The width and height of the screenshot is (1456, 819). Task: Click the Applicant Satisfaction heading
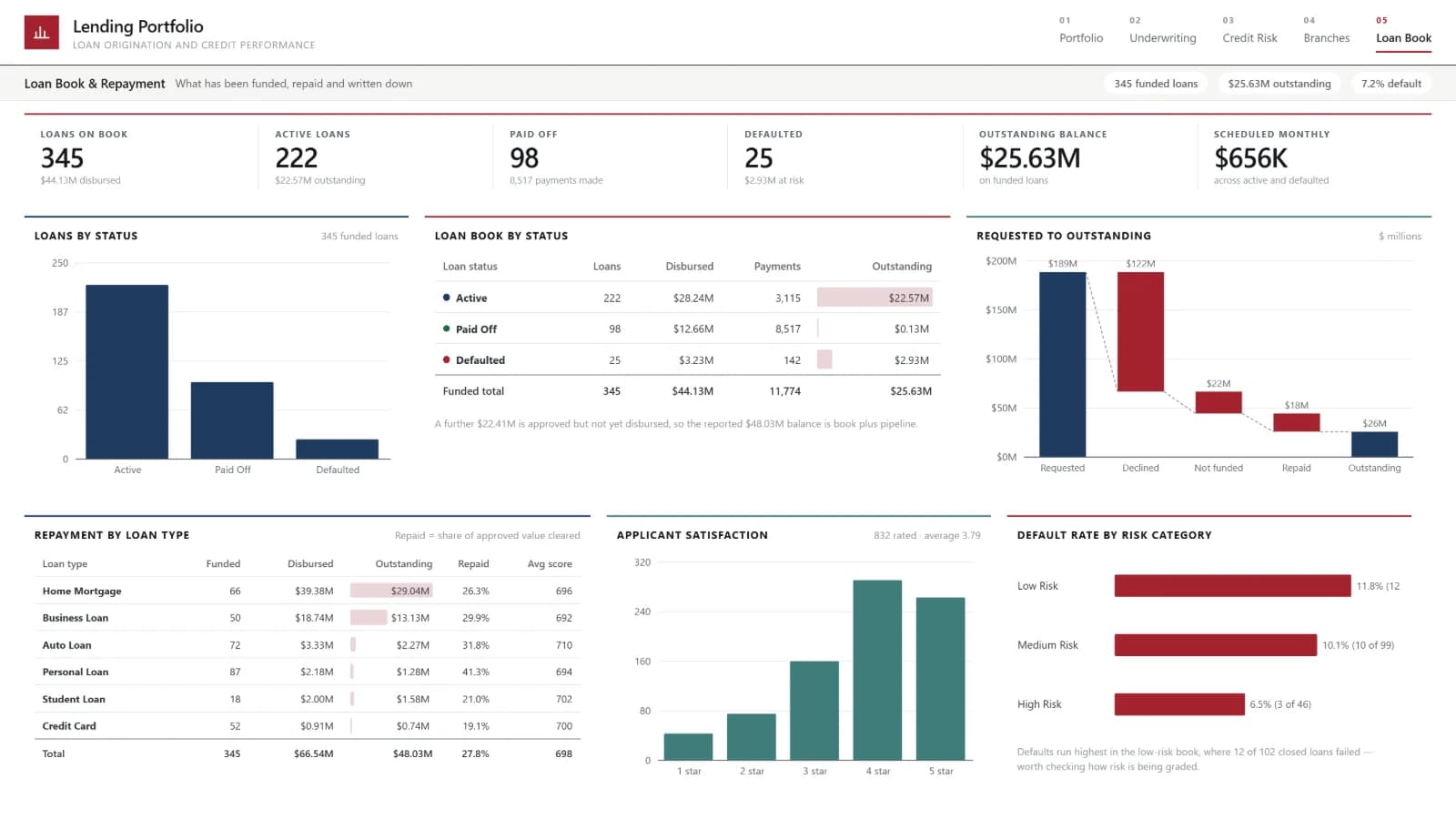[x=692, y=535]
